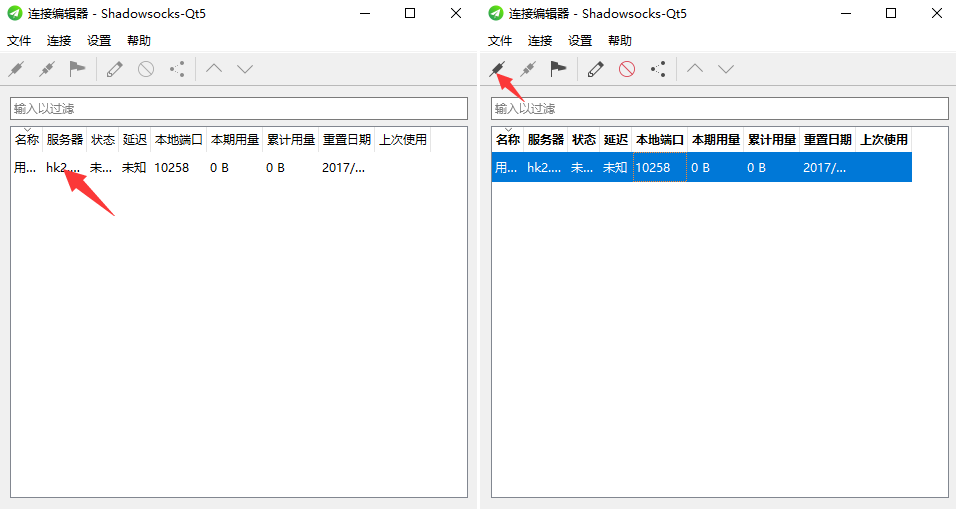Sort by 状态 column in right window
Screen dimensions: 956x511
click(584, 140)
